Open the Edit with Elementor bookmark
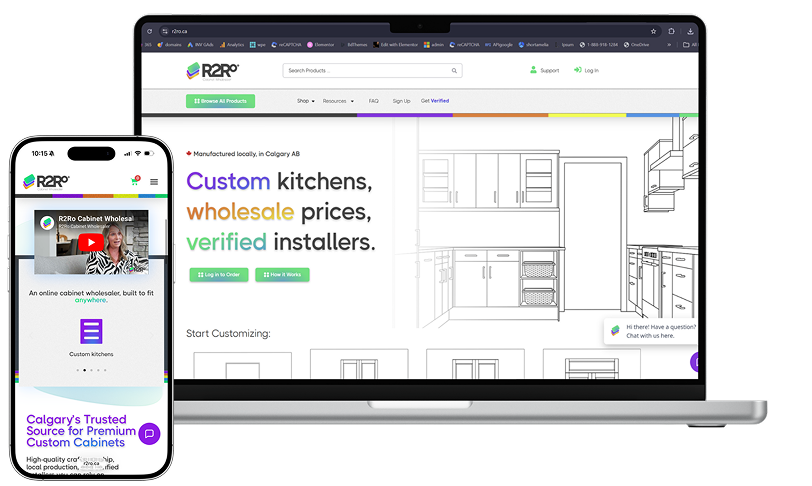The height and width of the screenshot is (486, 812). 395,45
